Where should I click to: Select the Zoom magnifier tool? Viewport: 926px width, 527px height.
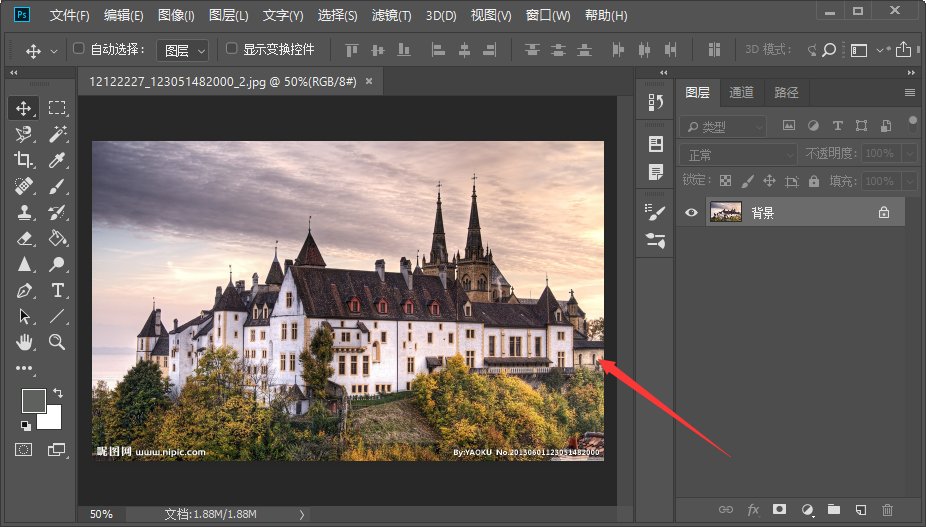tap(57, 342)
